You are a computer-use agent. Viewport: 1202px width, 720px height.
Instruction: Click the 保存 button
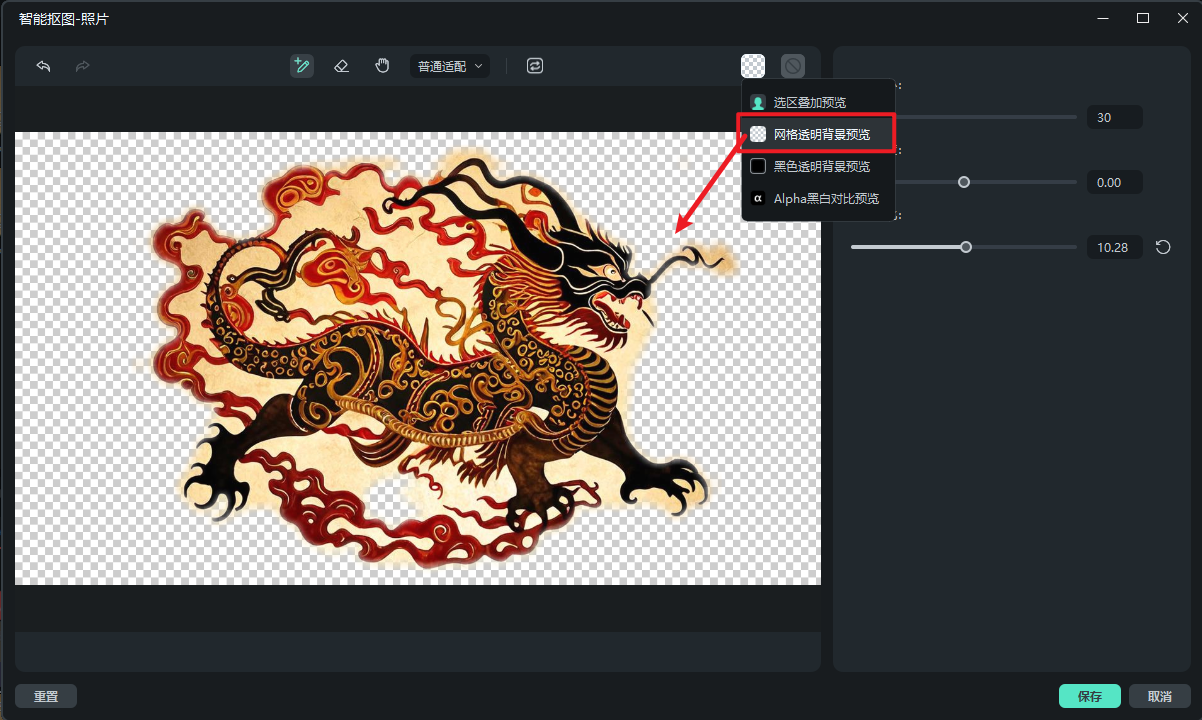[1090, 696]
